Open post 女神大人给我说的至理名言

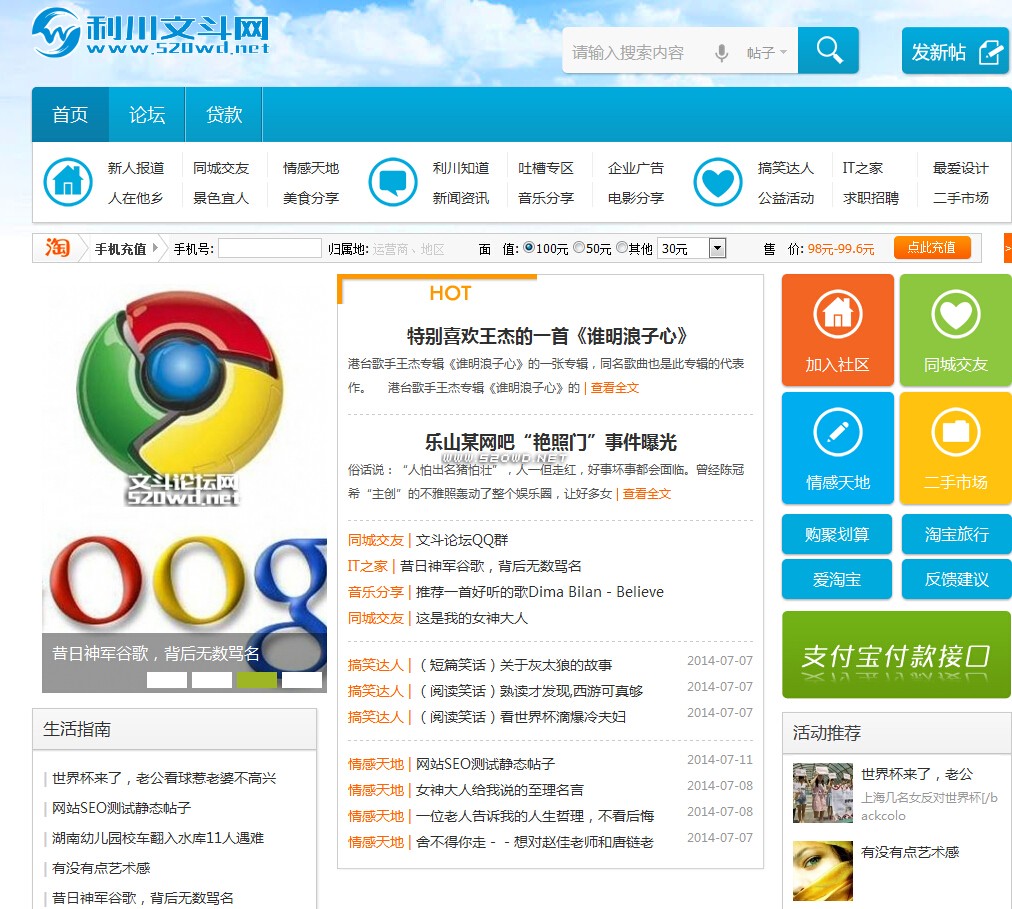coord(500,790)
